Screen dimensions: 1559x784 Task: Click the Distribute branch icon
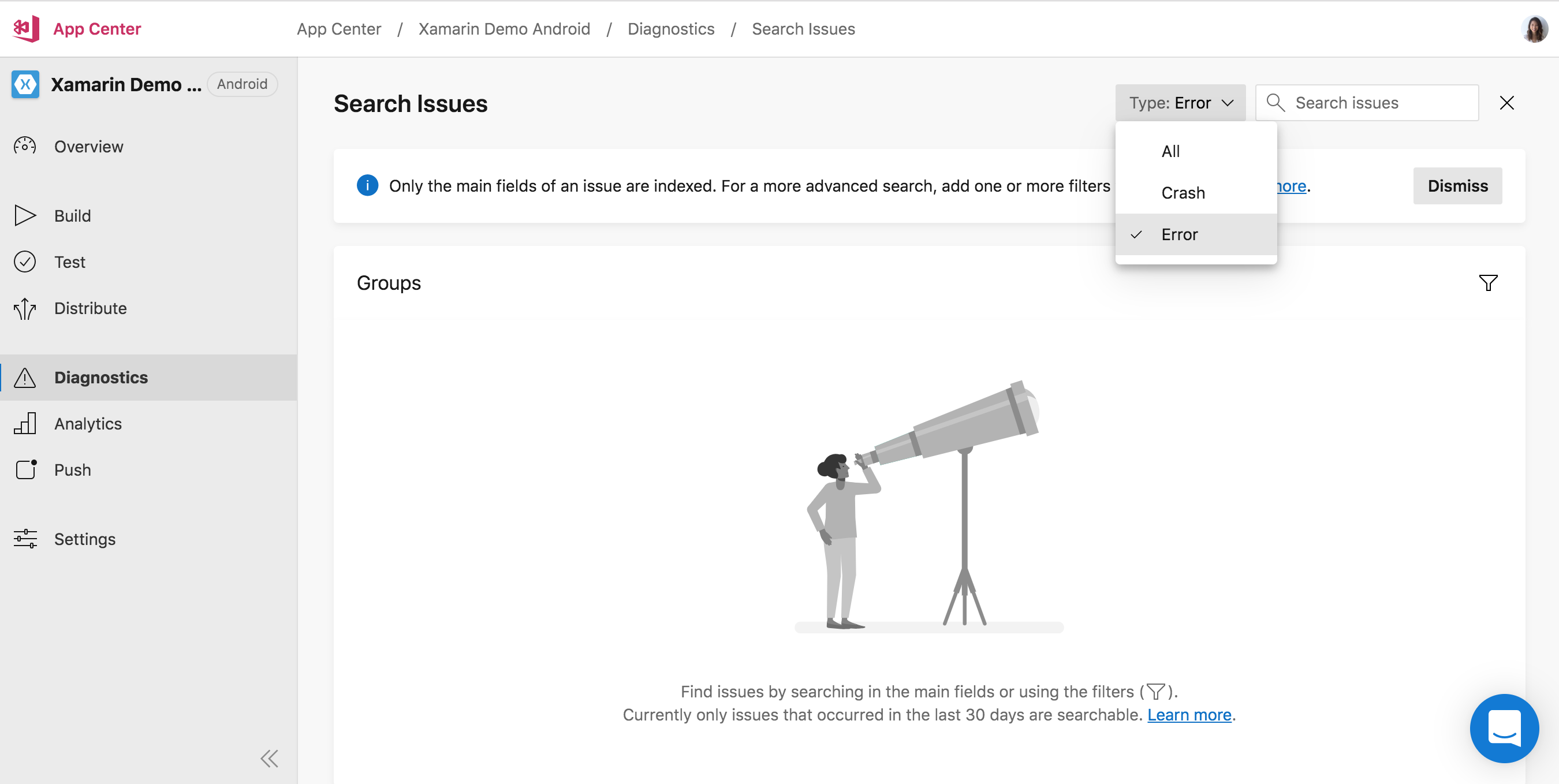(25, 308)
